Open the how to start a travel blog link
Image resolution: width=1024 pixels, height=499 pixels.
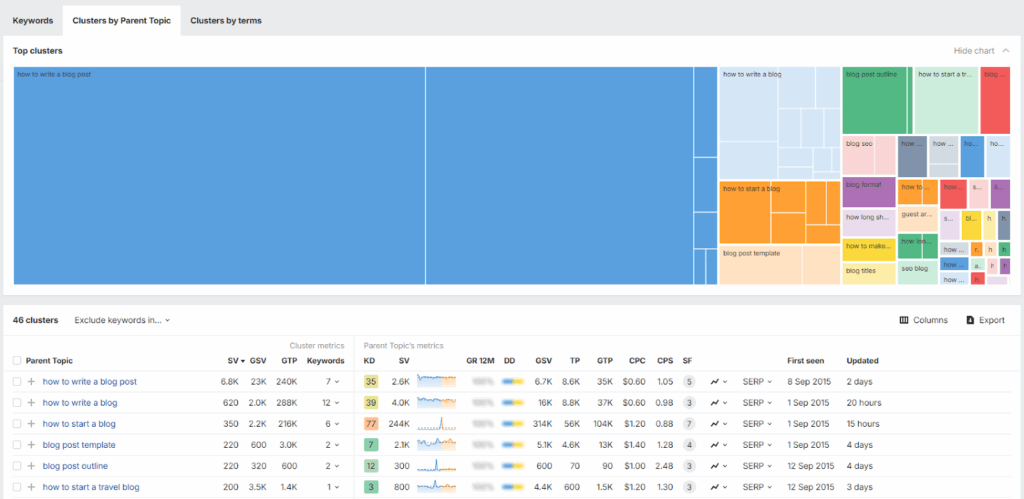(91, 487)
